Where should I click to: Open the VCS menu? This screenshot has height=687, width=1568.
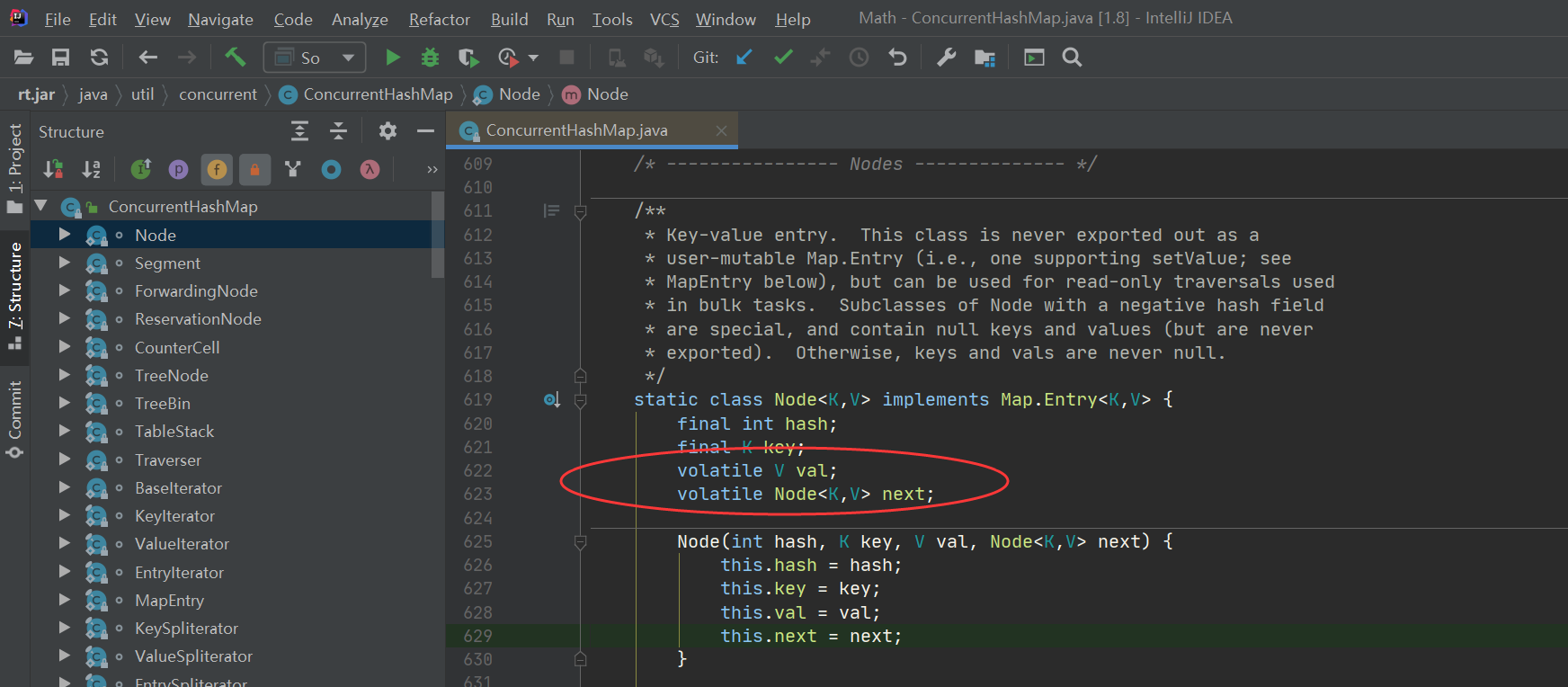click(x=664, y=19)
